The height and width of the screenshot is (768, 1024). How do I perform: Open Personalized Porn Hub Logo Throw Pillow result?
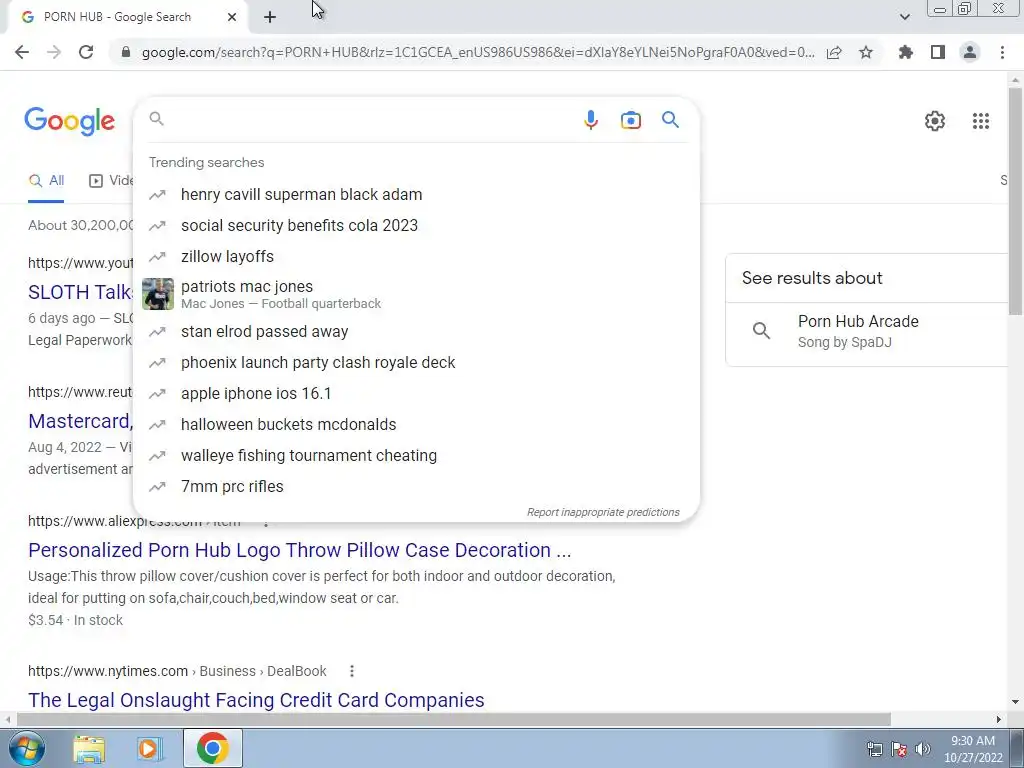(300, 550)
